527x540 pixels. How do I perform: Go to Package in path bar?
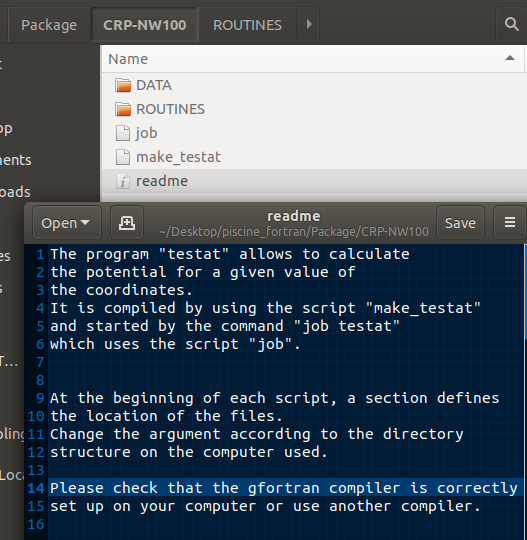[49, 25]
